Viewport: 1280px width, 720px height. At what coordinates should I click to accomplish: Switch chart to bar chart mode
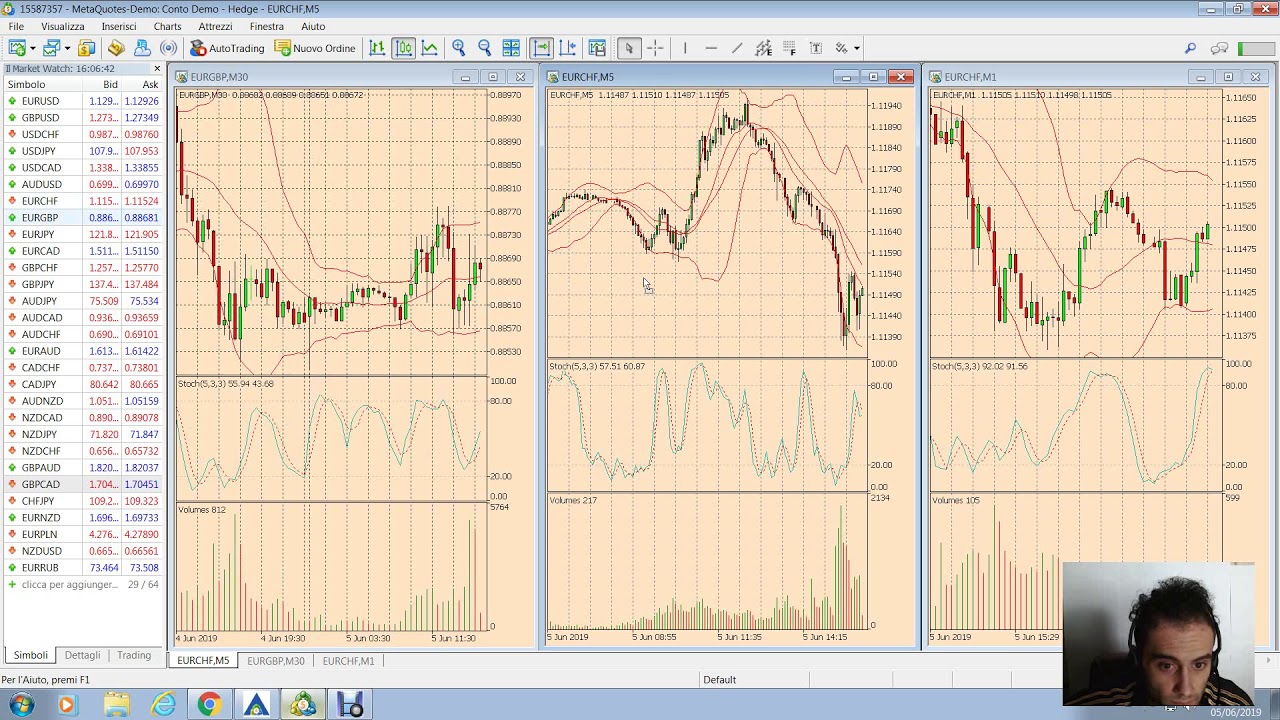(x=377, y=48)
